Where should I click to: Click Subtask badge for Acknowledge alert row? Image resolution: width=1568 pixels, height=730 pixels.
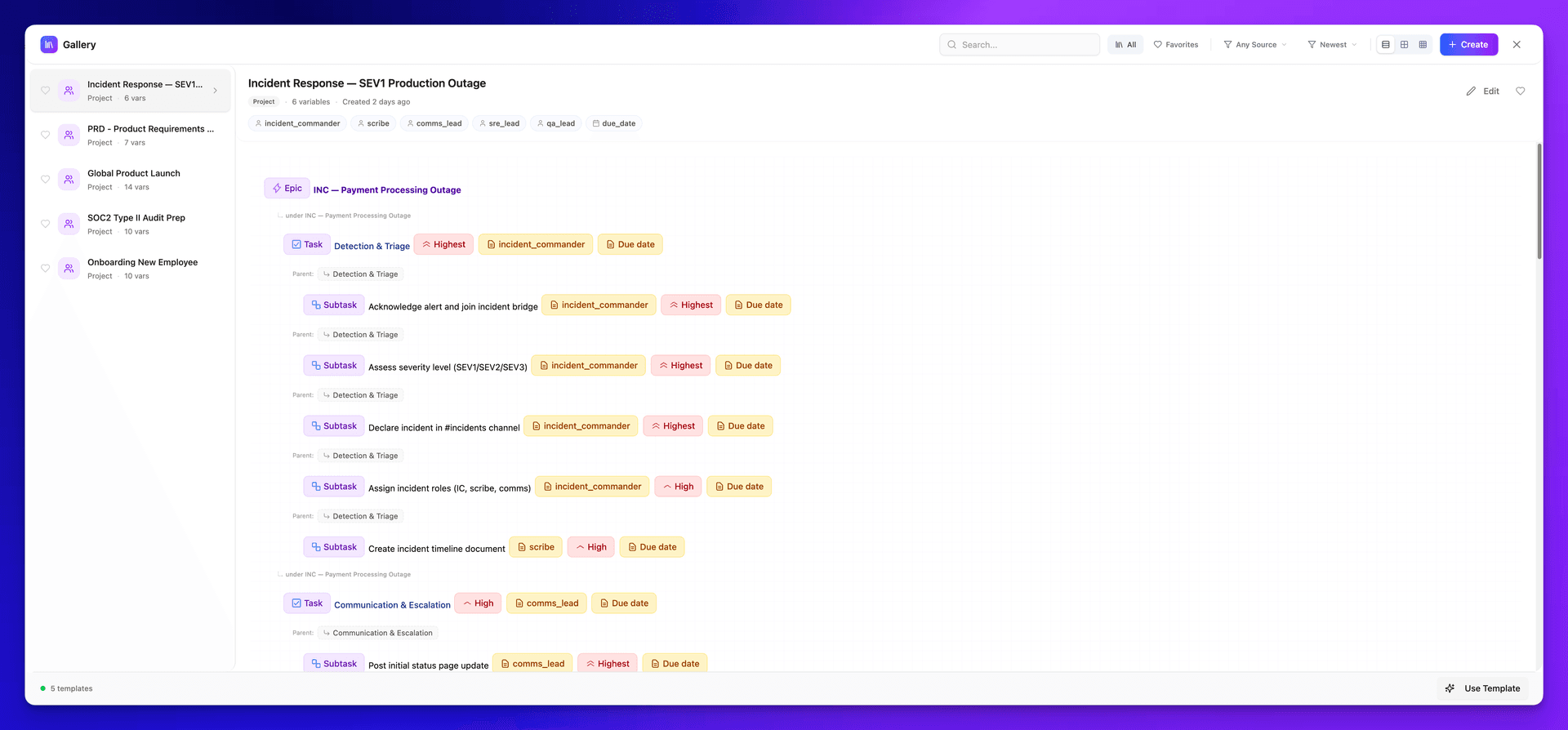coord(334,305)
